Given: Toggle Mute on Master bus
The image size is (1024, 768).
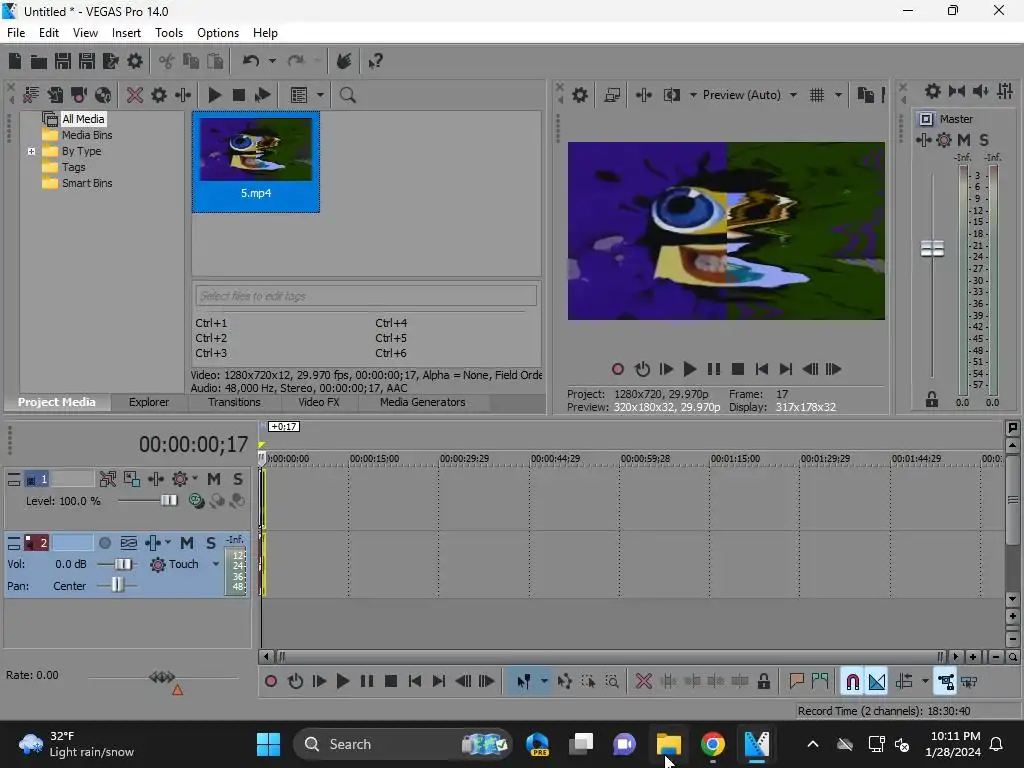Looking at the screenshot, I should click(964, 140).
